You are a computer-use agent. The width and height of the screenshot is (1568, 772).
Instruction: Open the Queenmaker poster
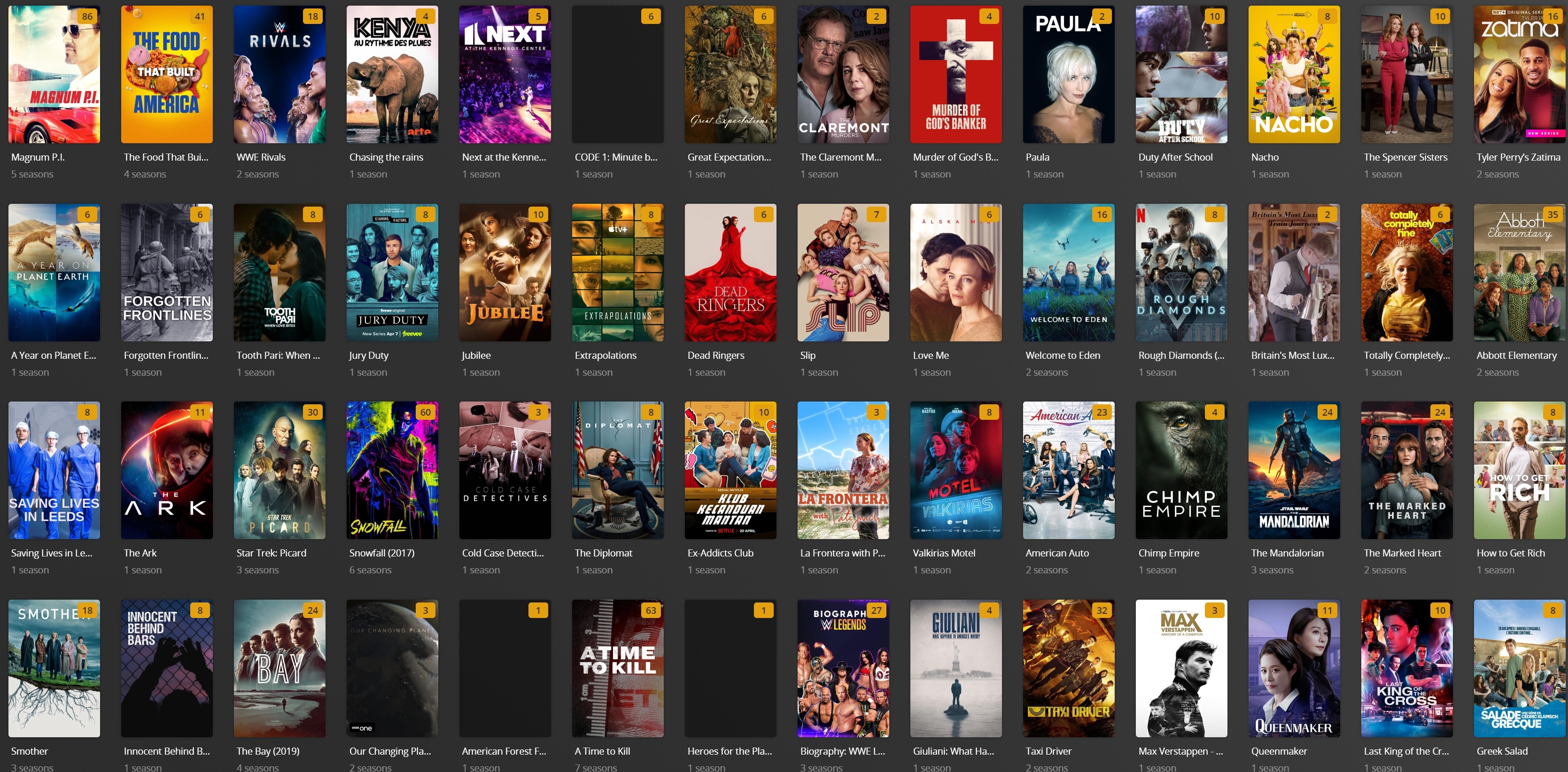1294,669
